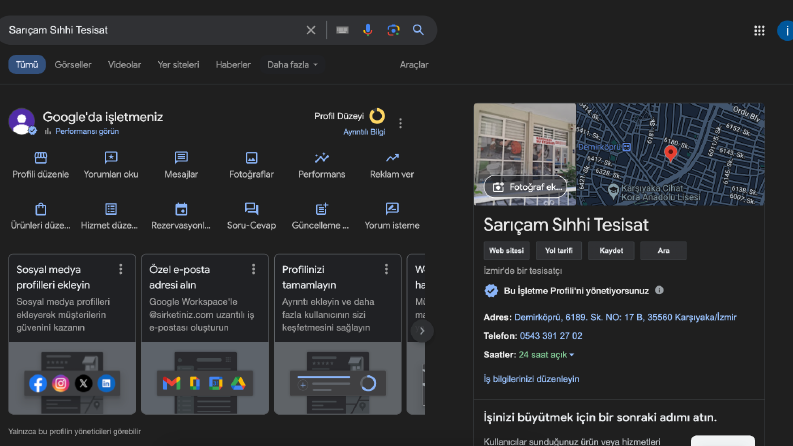Open Profili düzenle shop icon
Viewport: 793px width, 446px height.
pyautogui.click(x=40, y=158)
